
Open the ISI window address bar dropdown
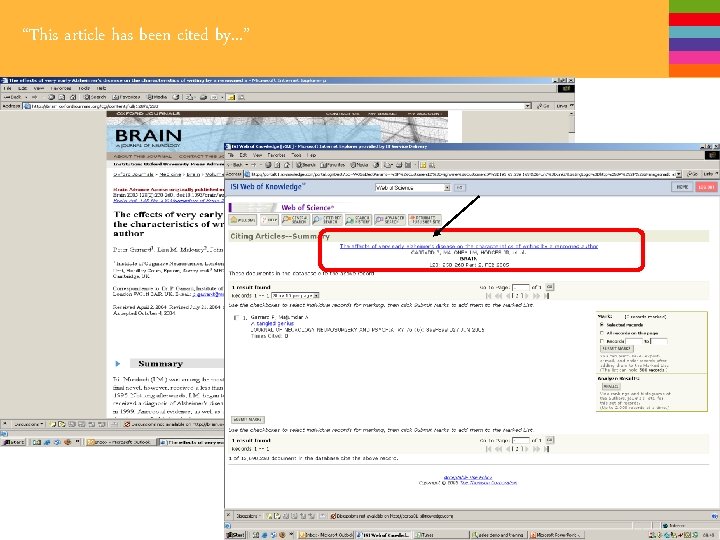679,174
